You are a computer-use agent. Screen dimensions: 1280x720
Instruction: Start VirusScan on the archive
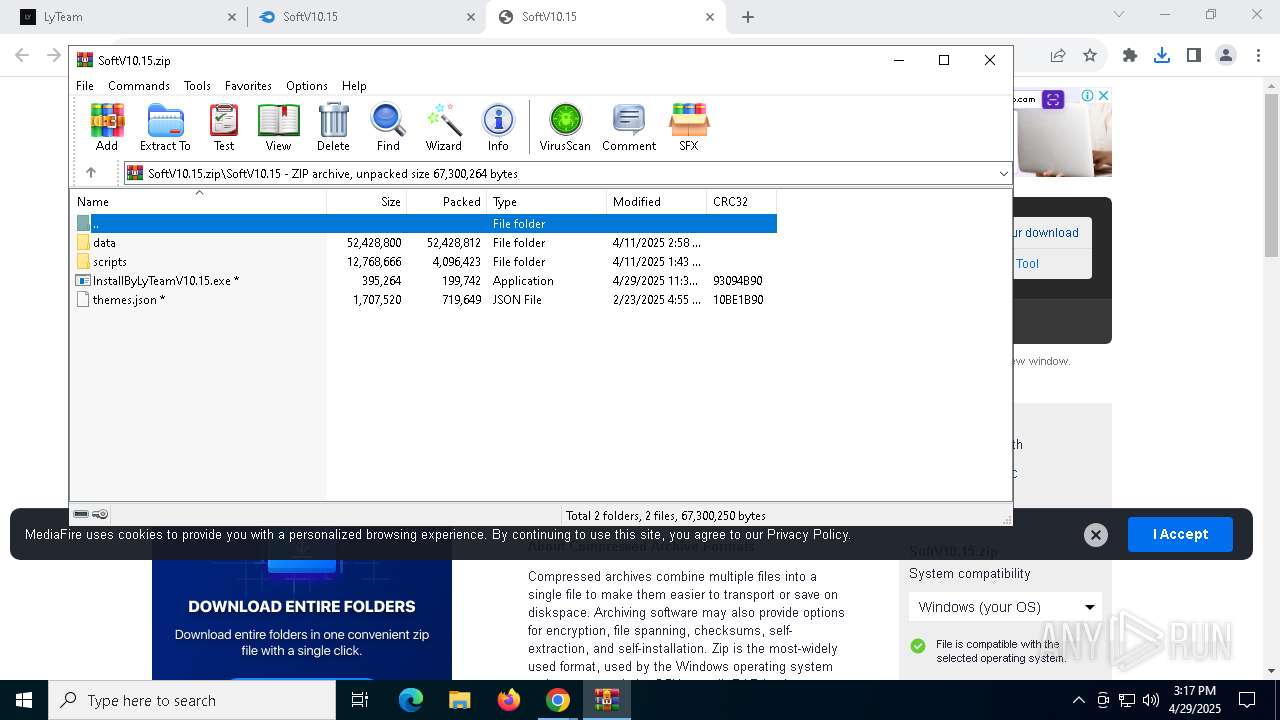565,127
